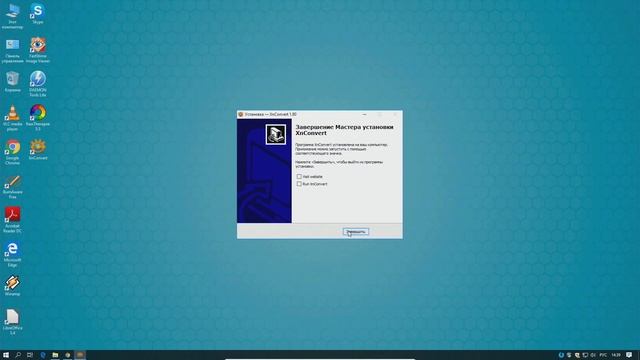Open Edge from the taskbar
Viewport: 640px width, 360px height.
pos(43,355)
